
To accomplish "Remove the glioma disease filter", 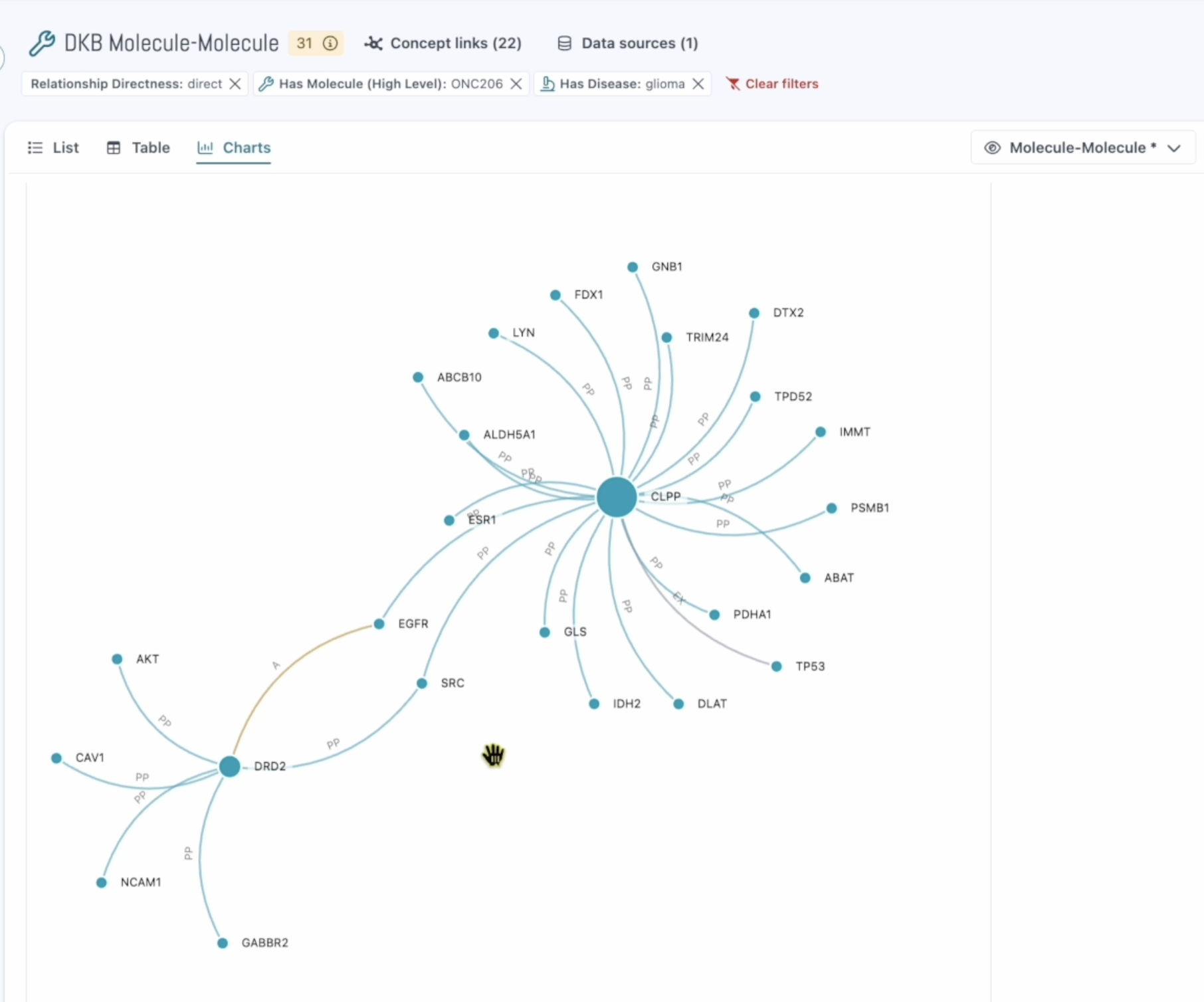I will pos(698,84).
